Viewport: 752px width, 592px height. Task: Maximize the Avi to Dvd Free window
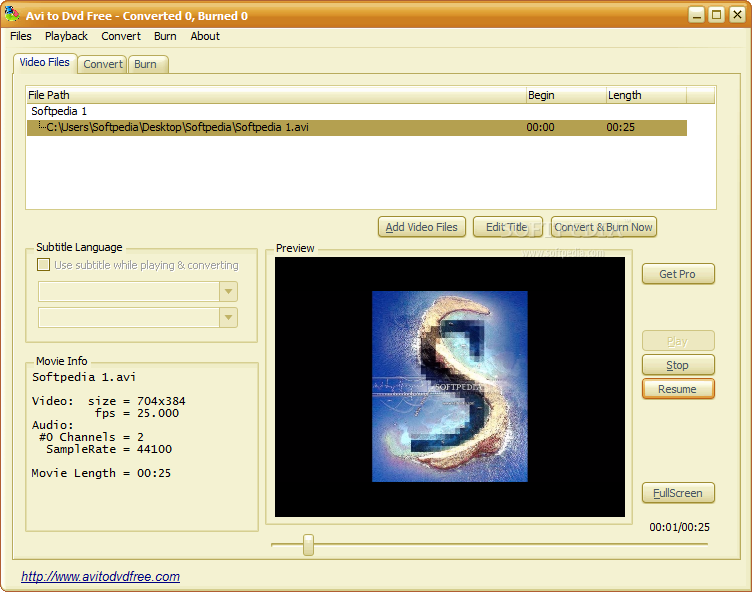pos(717,15)
